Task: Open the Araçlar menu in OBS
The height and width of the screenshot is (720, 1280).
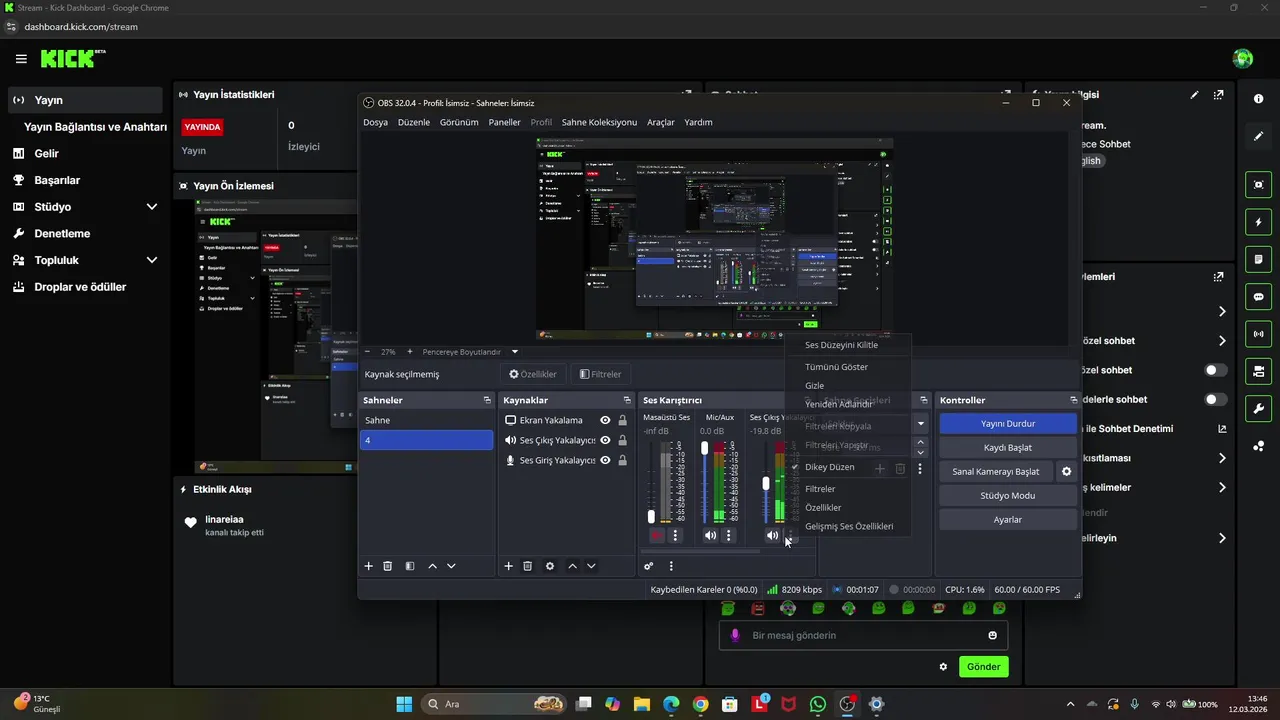Action: [x=661, y=122]
